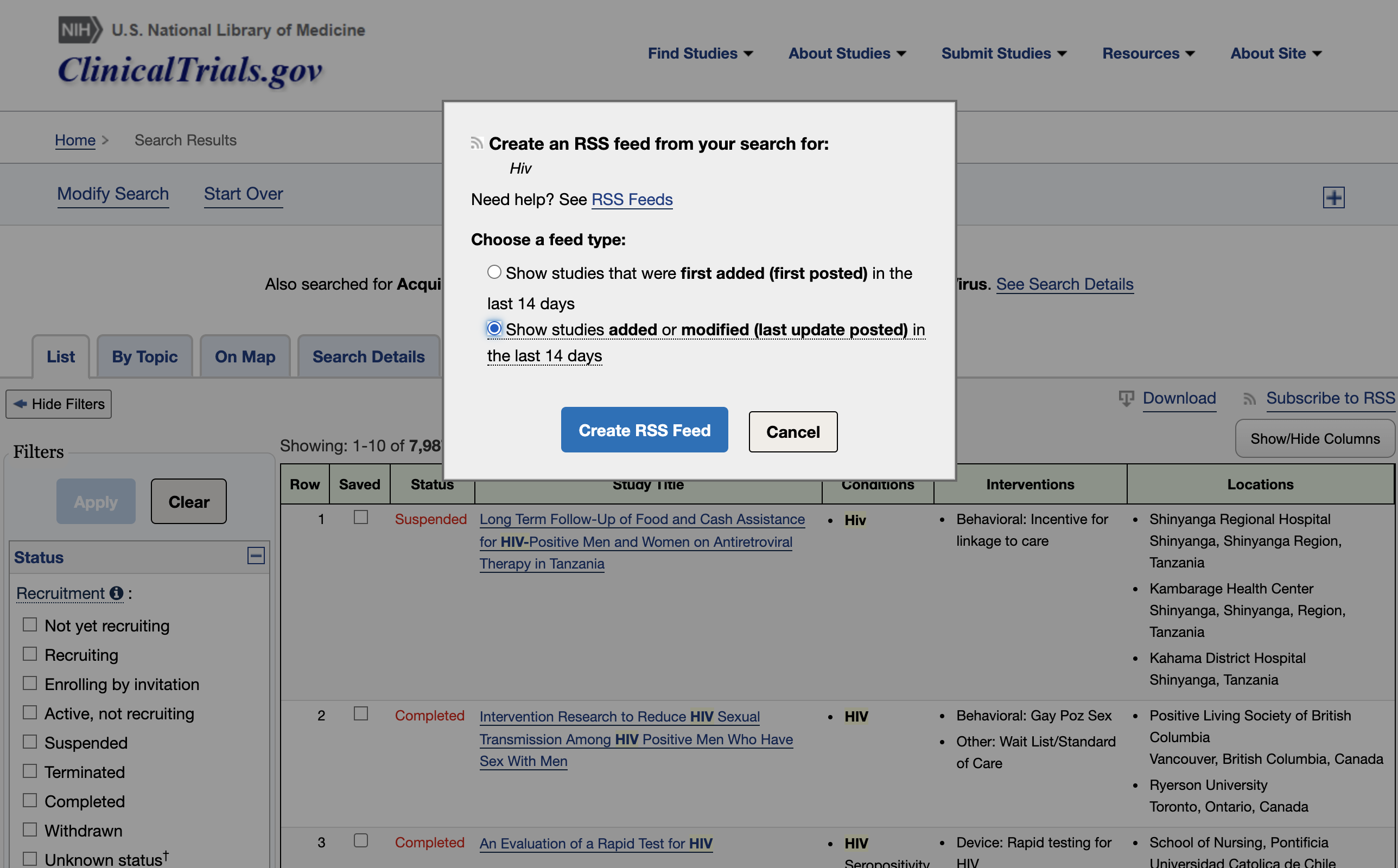Screen dimensions: 1398x868
Task: Check the Recruiting status filter
Action: coord(30,654)
